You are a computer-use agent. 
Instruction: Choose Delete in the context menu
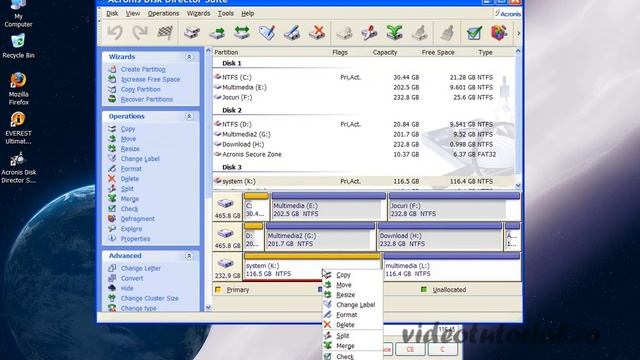(x=353, y=325)
